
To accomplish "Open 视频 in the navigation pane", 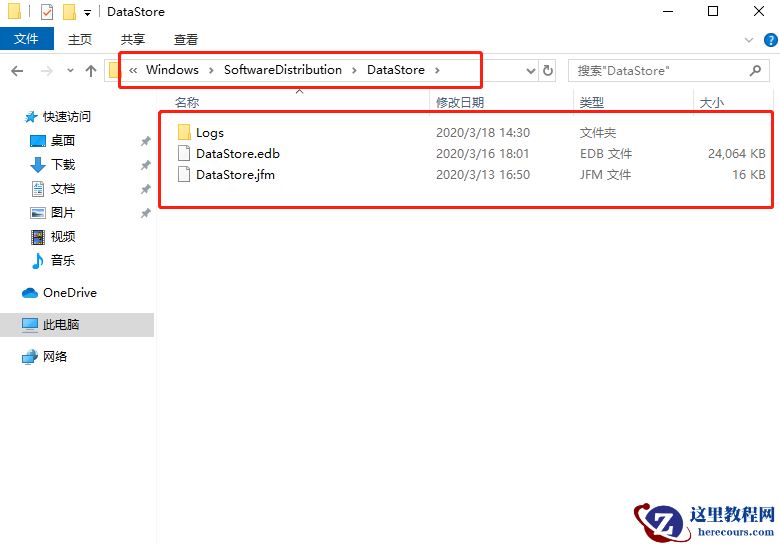I will pyautogui.click(x=63, y=237).
